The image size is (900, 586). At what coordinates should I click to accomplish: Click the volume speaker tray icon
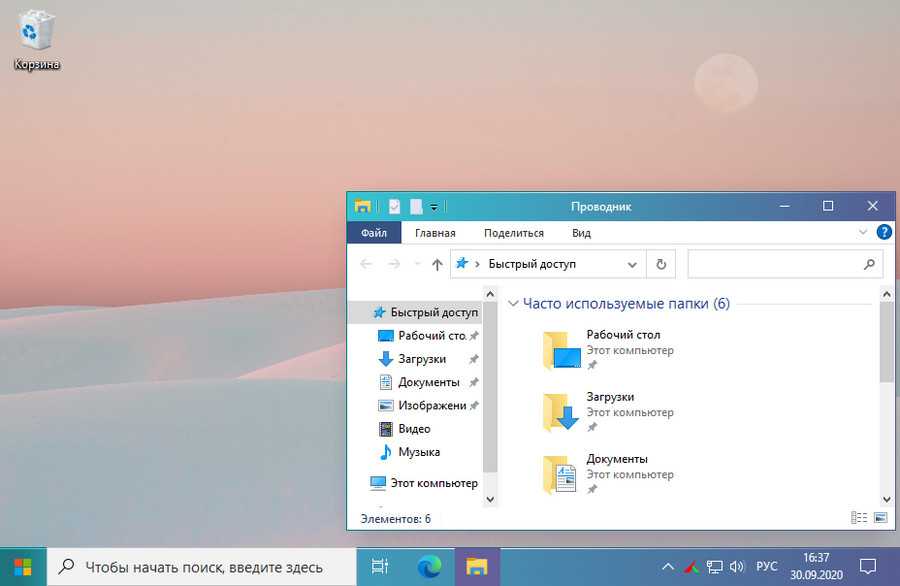tap(735, 567)
